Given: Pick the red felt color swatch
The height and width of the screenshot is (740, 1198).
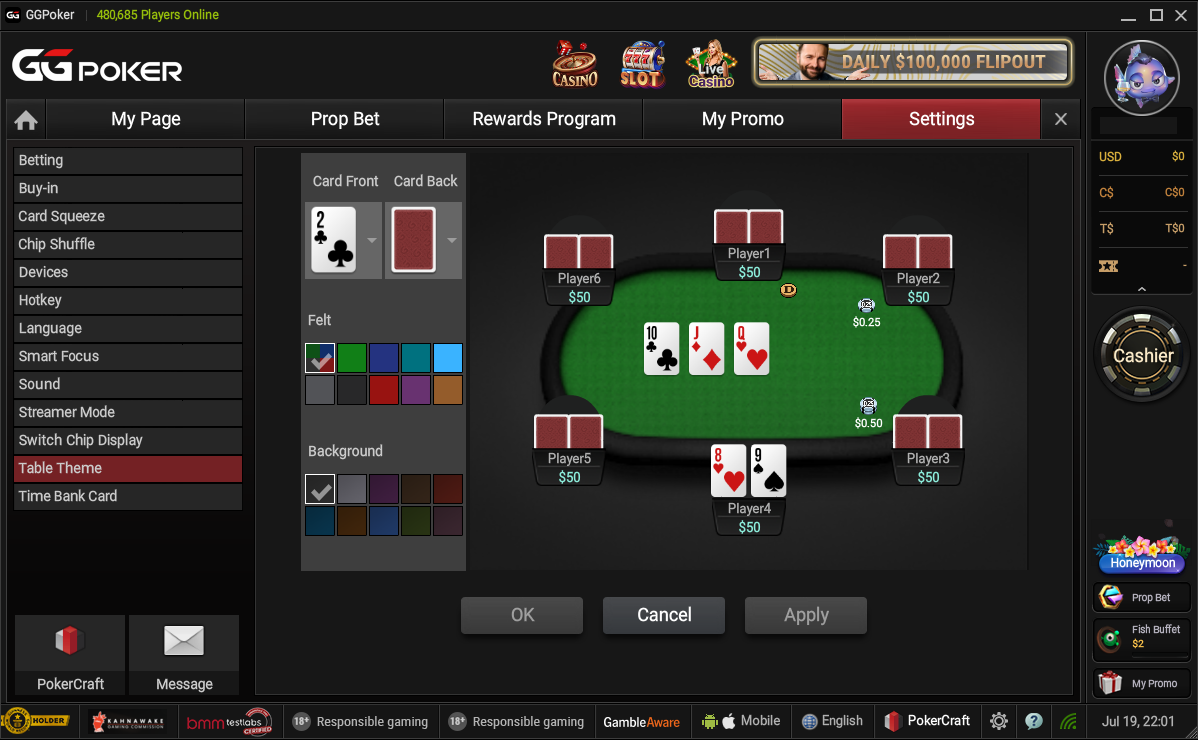Looking at the screenshot, I should point(384,389).
